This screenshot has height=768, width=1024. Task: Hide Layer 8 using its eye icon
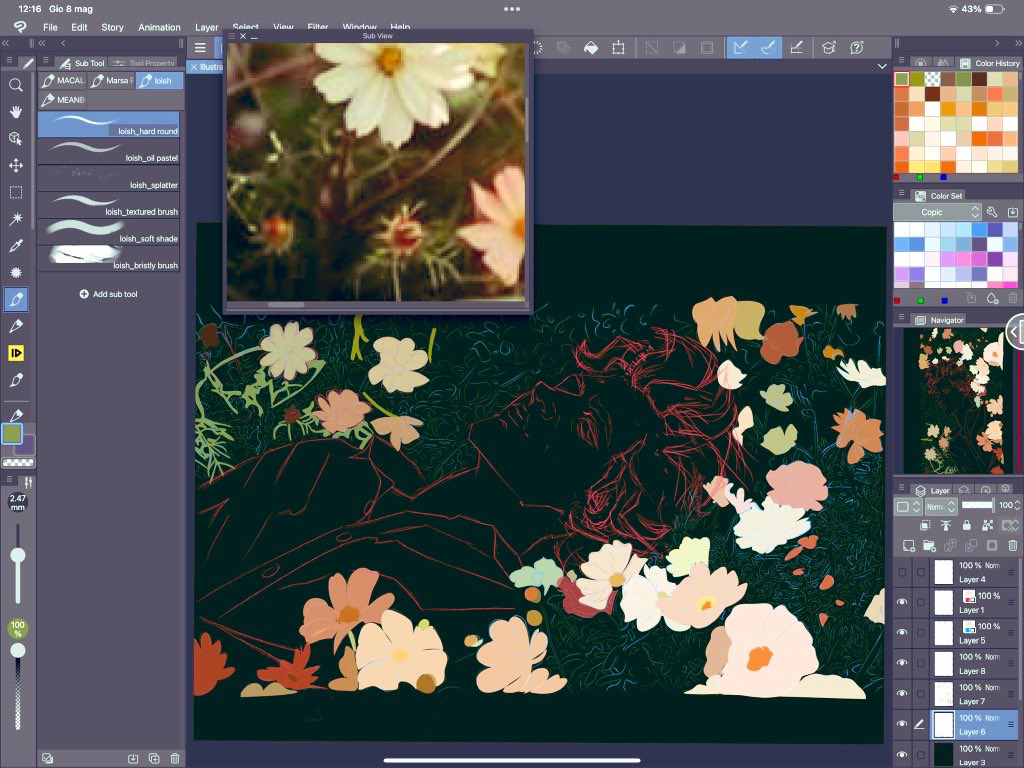[x=903, y=663]
